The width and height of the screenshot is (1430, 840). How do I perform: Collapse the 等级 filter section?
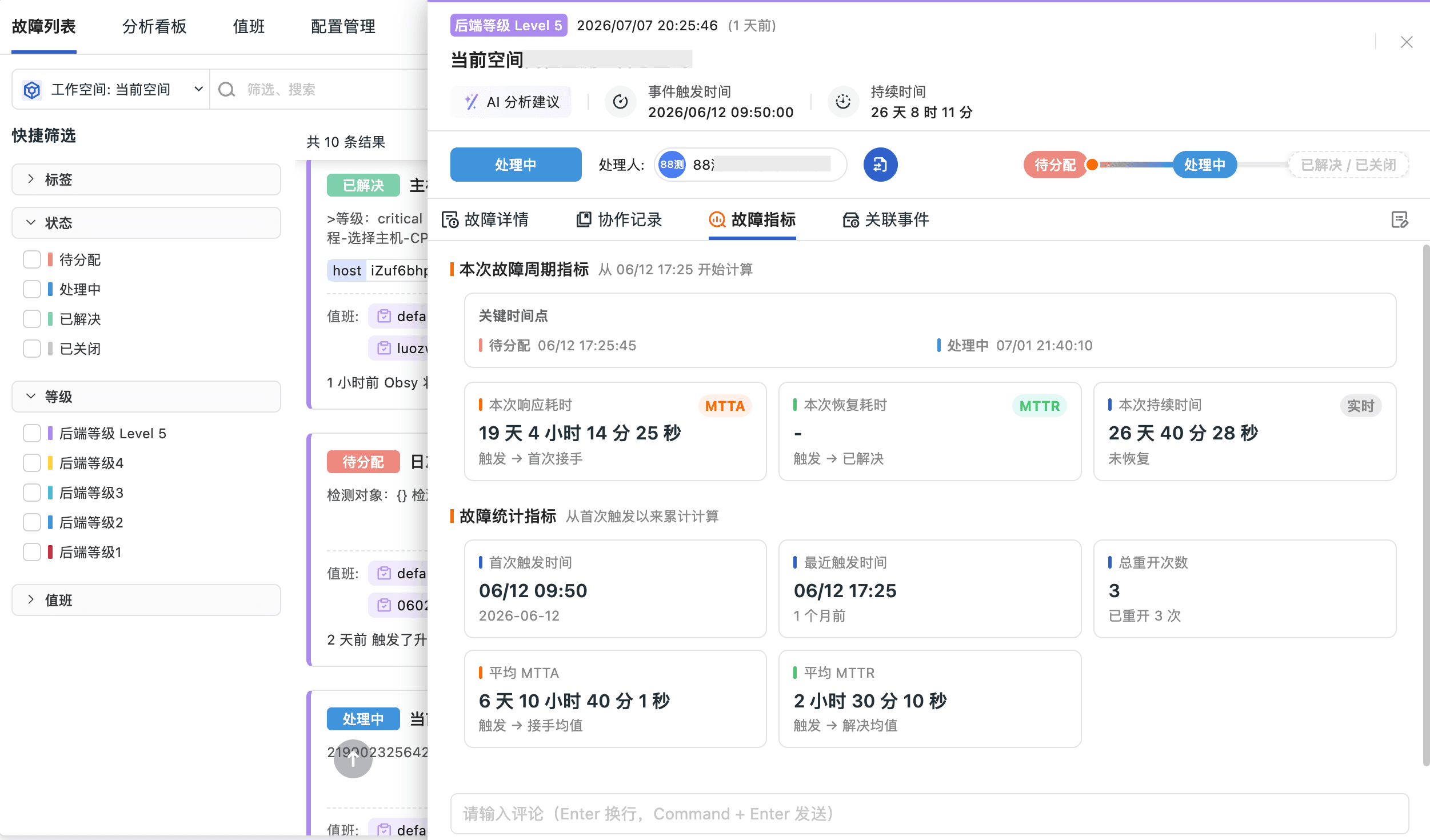[146, 397]
